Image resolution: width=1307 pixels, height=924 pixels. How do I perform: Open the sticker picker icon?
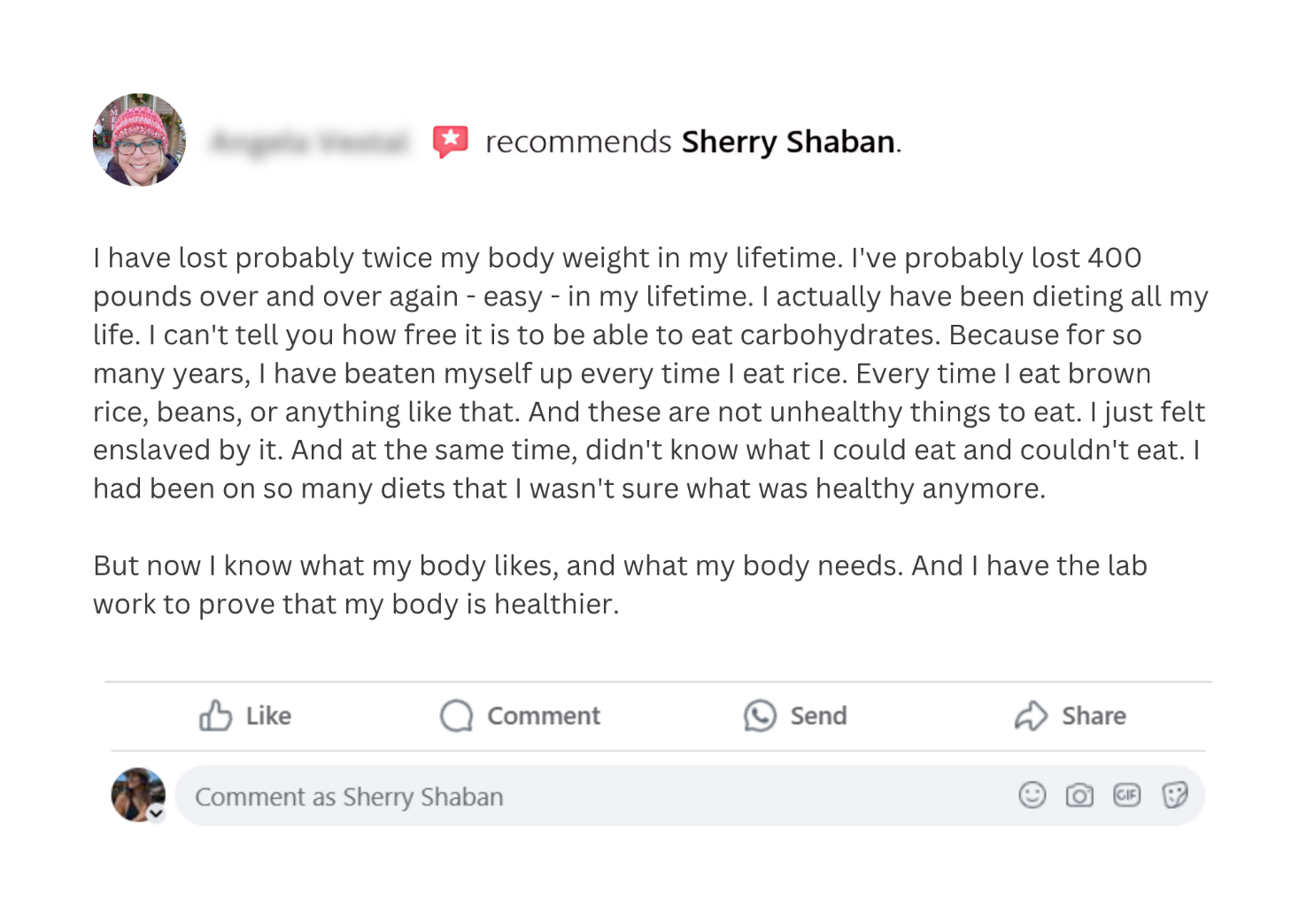pyautogui.click(x=1174, y=796)
